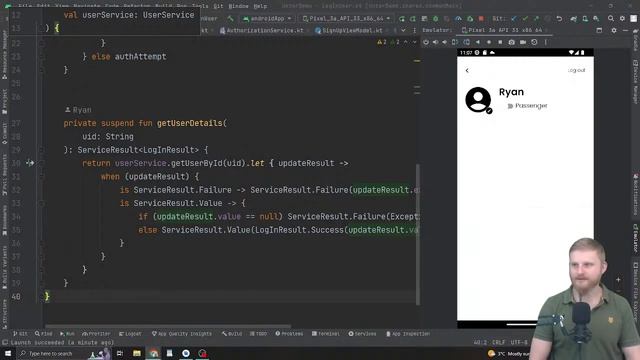Screen dimensions: 640x360
Task: Tap the profile avatar in emulator app
Action: (478, 99)
